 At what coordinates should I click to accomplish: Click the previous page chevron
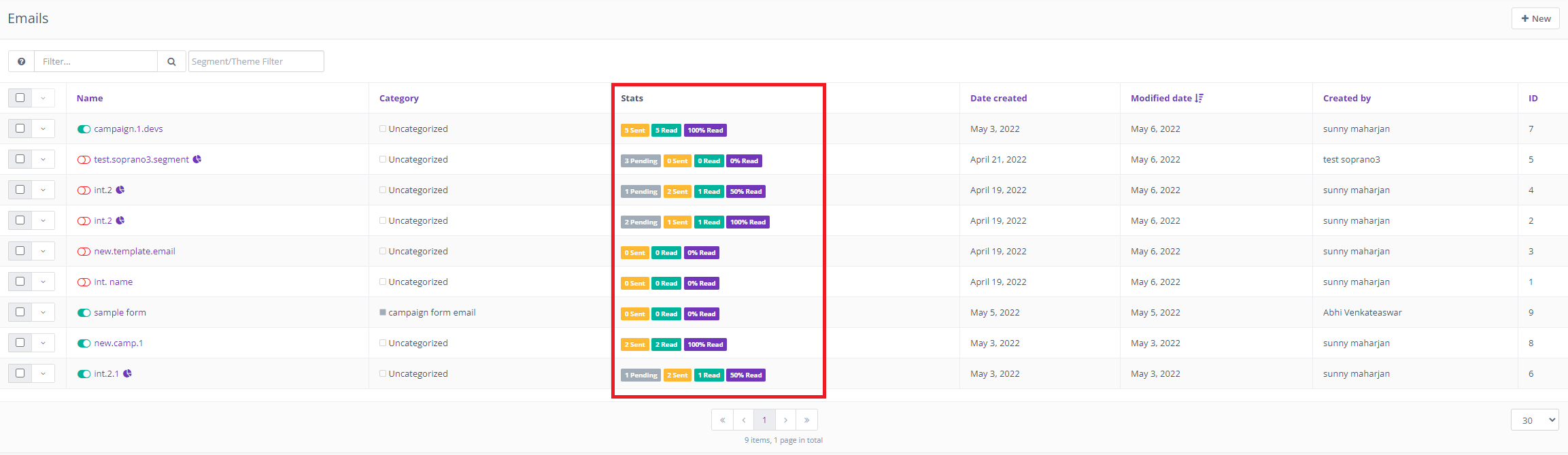[x=744, y=420]
